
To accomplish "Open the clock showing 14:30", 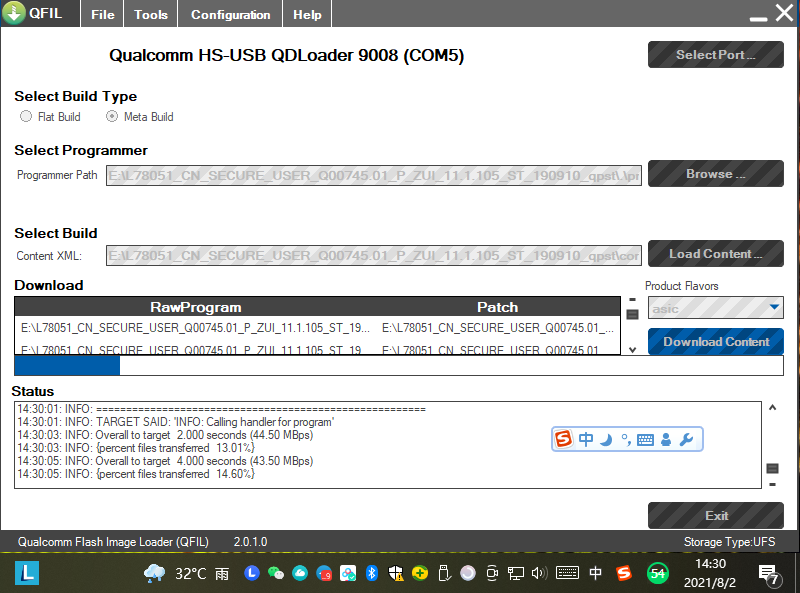I will [x=710, y=573].
